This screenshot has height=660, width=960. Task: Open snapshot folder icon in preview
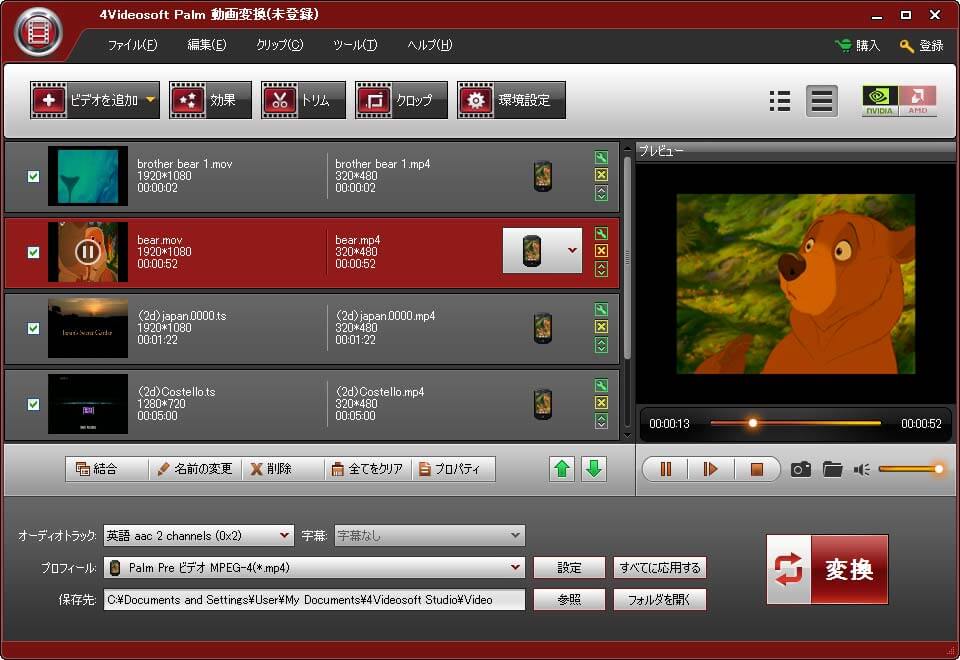tap(832, 470)
